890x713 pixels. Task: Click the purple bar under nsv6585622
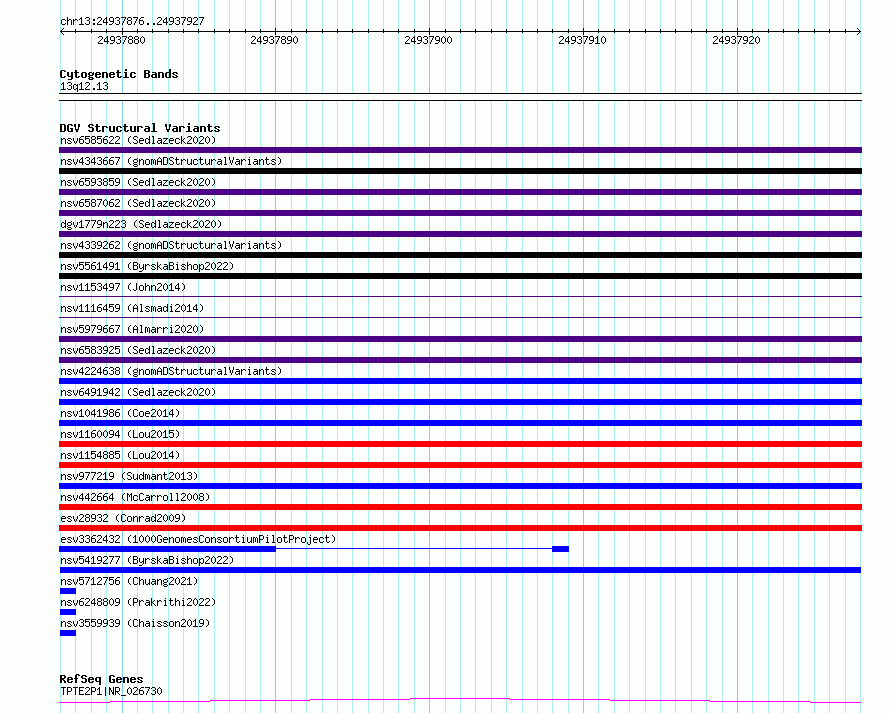coord(460,150)
